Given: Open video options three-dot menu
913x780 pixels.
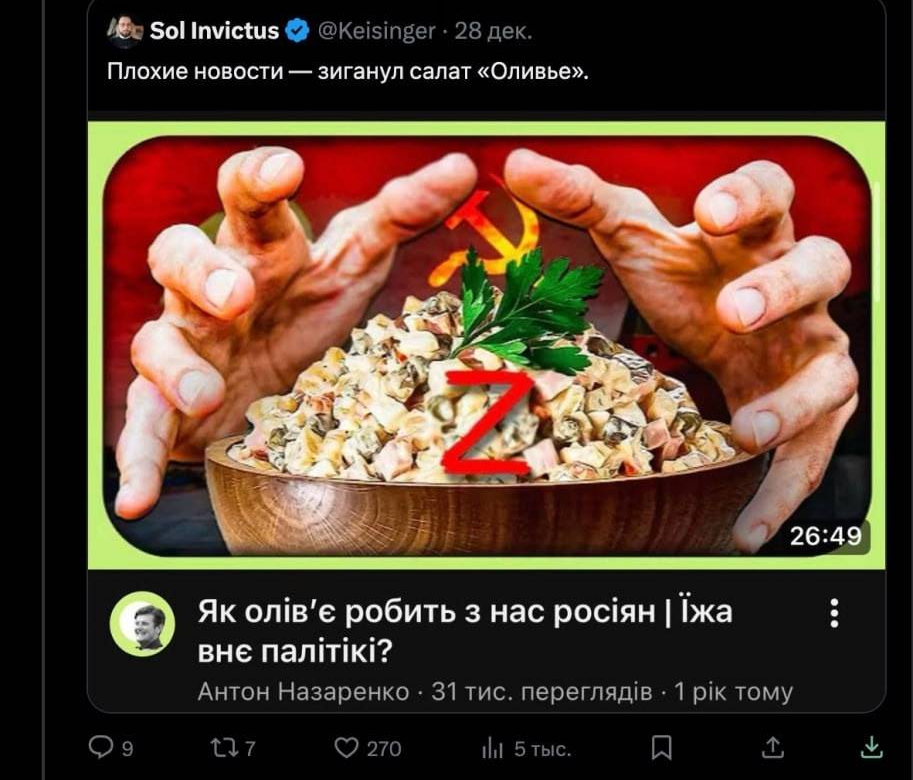Looking at the screenshot, I should coord(834,613).
